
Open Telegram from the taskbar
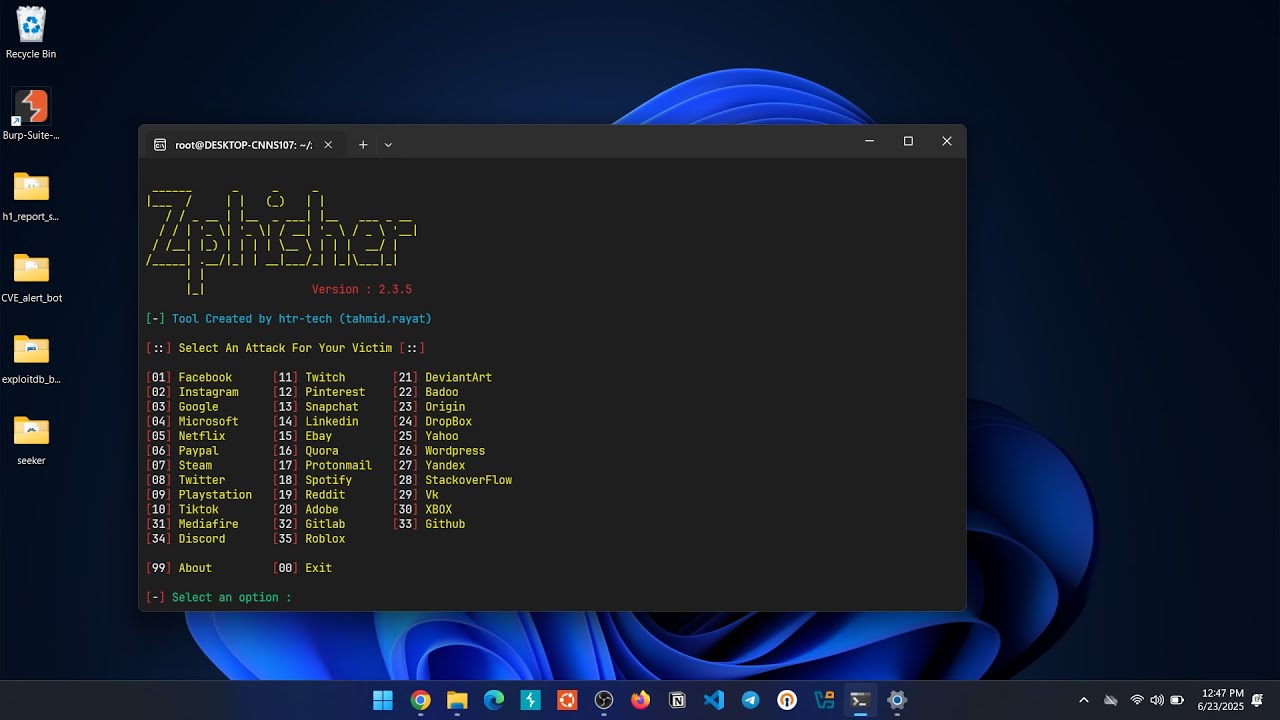(x=750, y=700)
